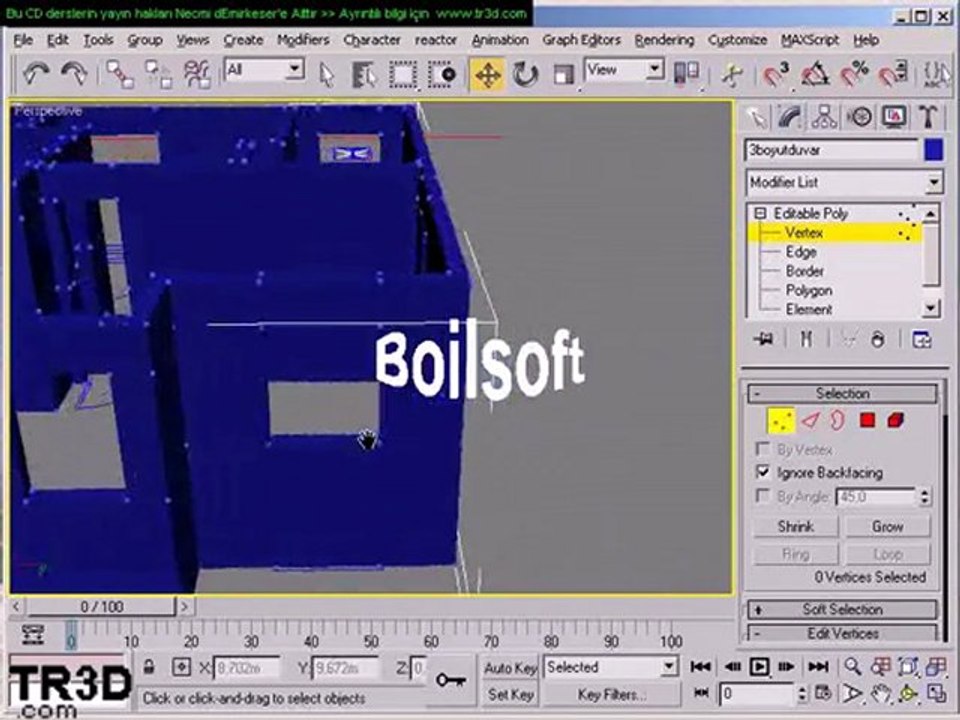Click the Redo arrow icon
The height and width of the screenshot is (720, 960).
tap(74, 74)
